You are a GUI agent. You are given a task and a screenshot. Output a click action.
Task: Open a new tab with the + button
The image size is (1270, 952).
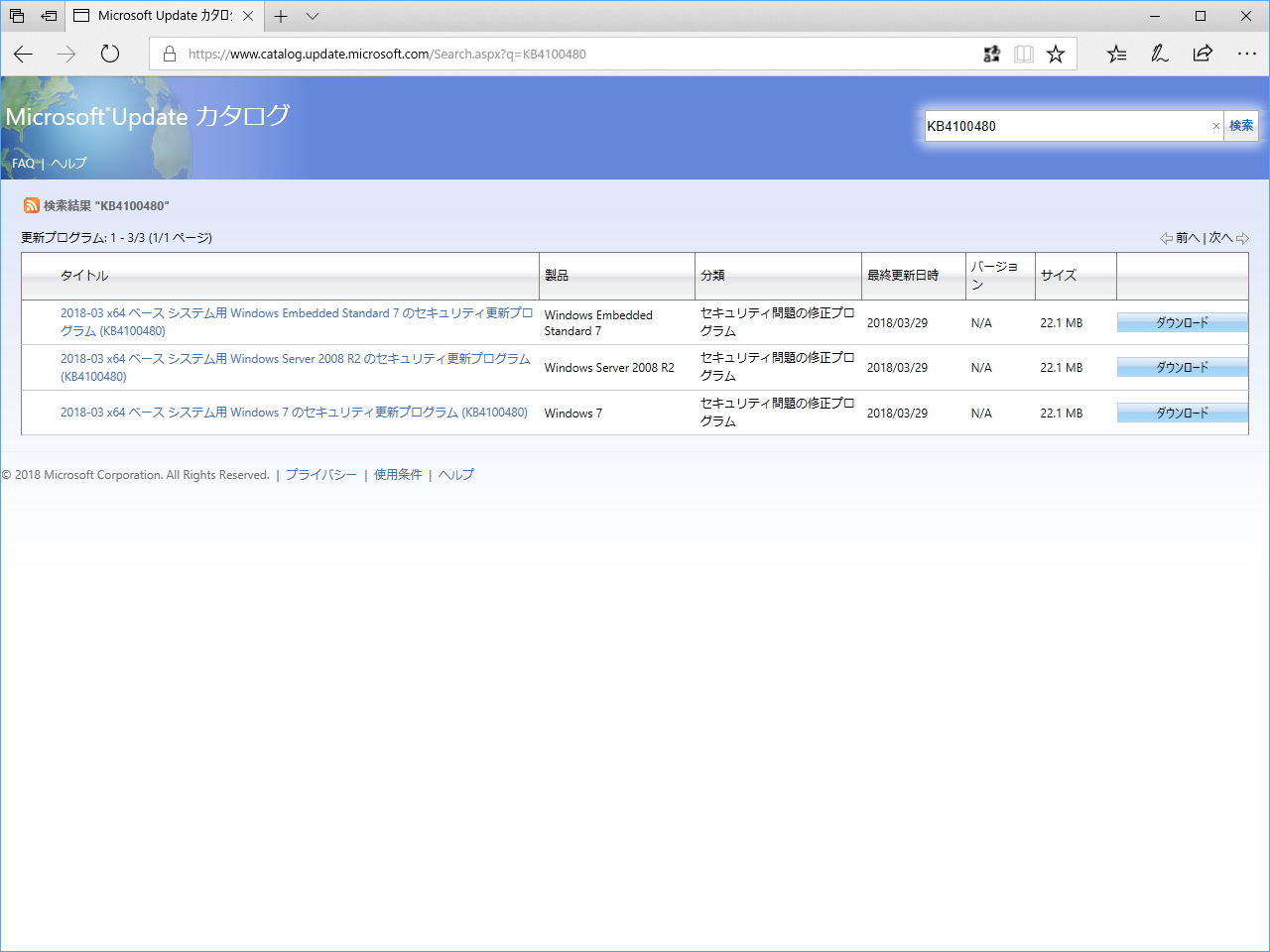pos(281,16)
